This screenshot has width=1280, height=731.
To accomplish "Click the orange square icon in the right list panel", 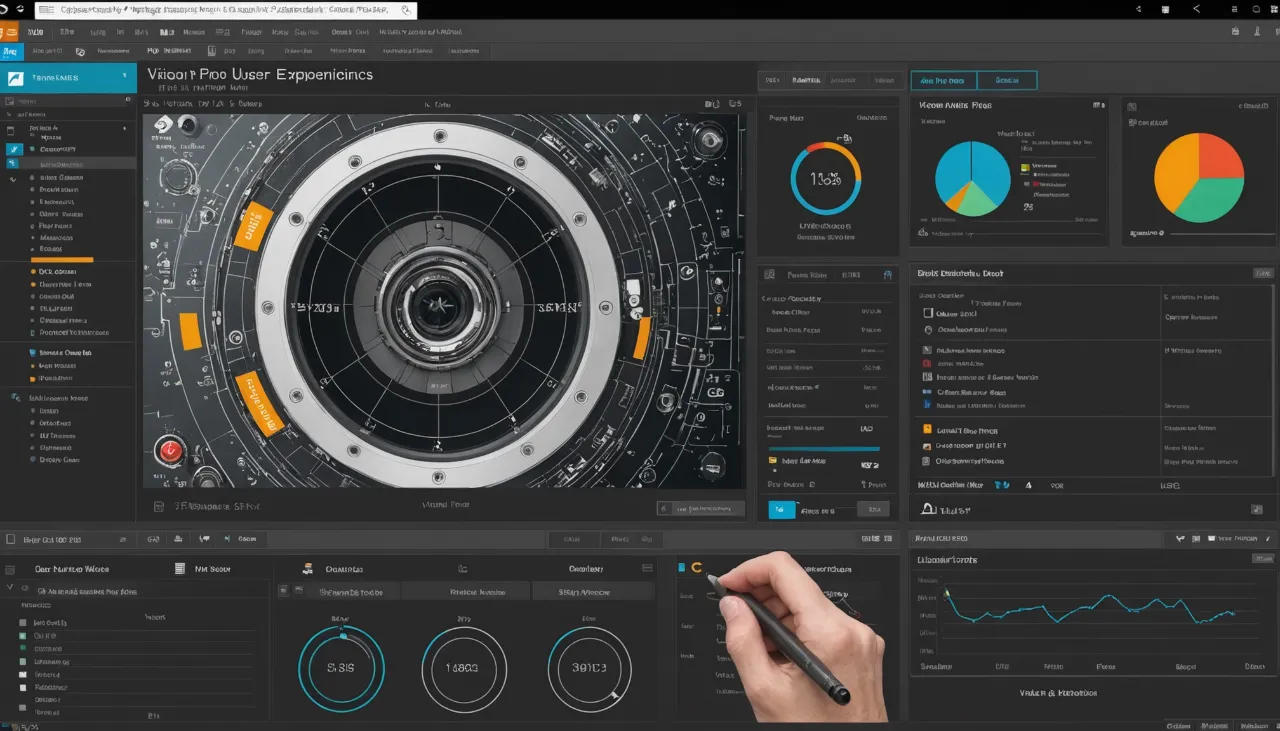I will coord(927,430).
